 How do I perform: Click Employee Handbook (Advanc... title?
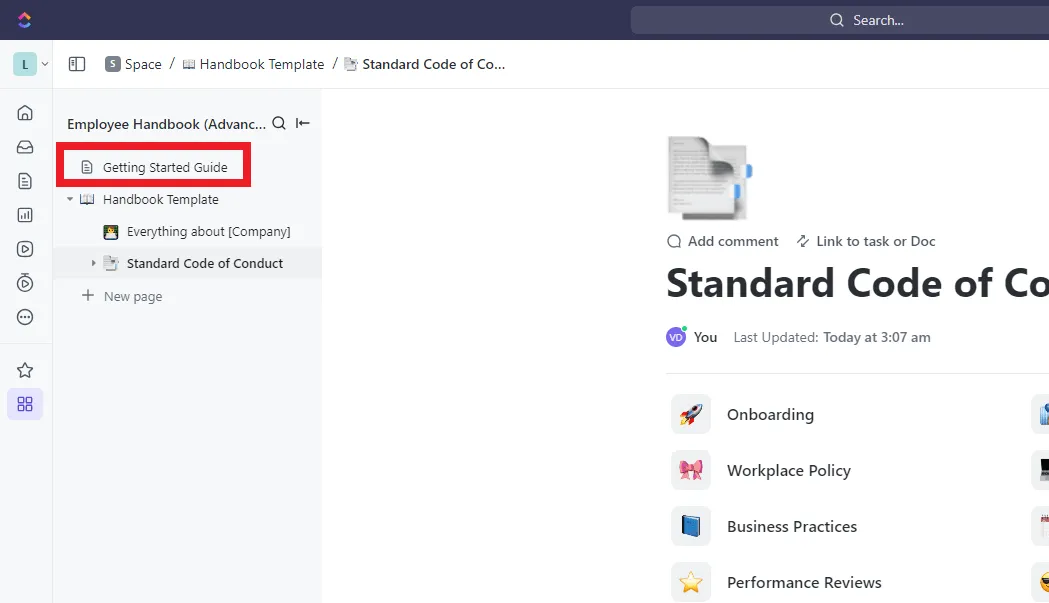click(167, 124)
